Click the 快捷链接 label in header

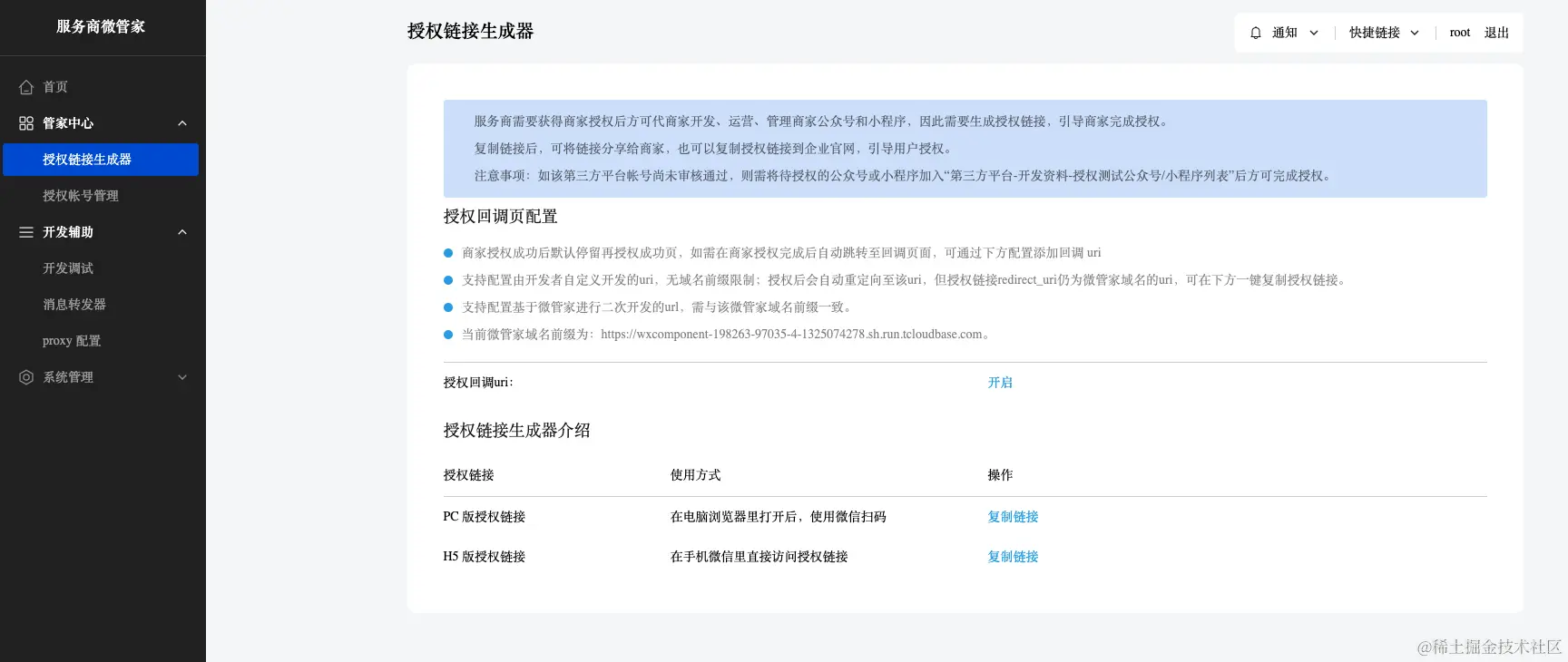[1375, 33]
